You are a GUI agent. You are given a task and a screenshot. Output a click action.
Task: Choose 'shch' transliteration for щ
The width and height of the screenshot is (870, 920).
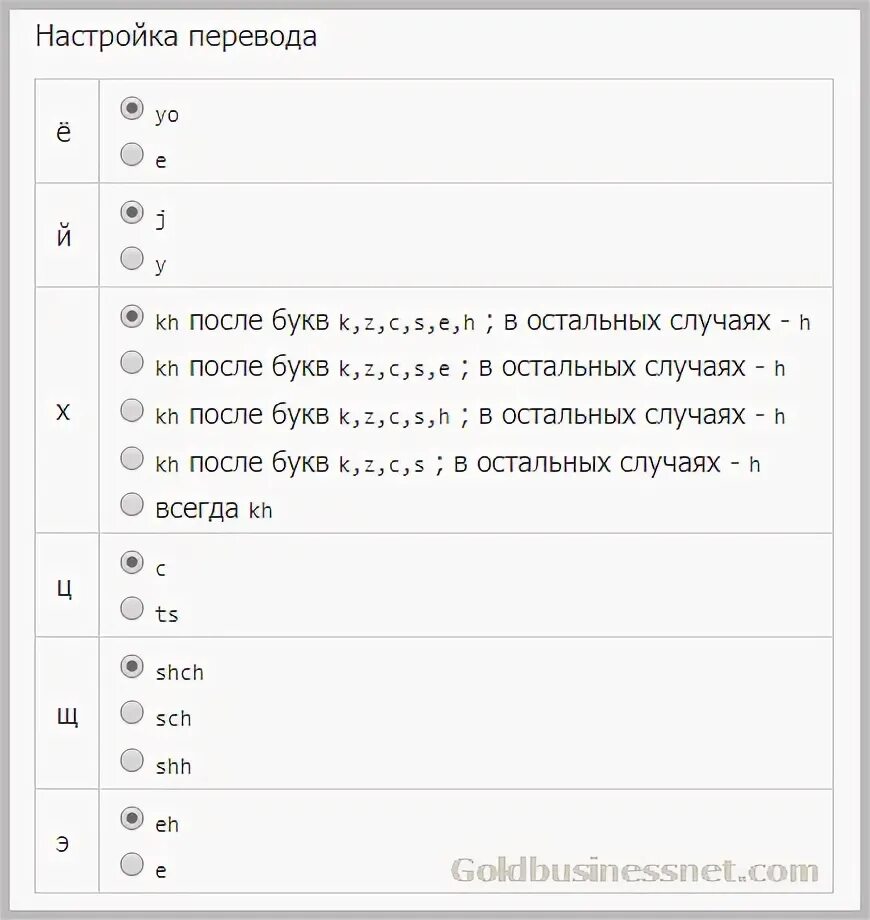[x=132, y=666]
